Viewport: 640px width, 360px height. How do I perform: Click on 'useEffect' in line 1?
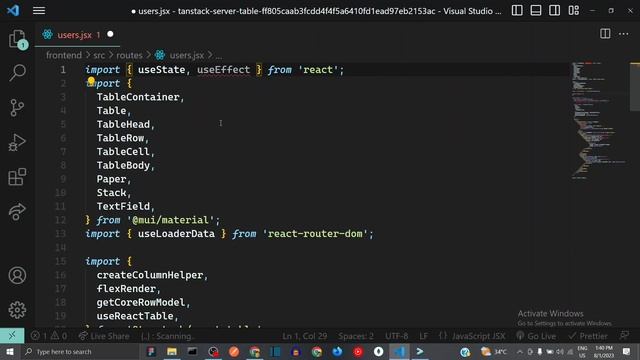(223, 70)
